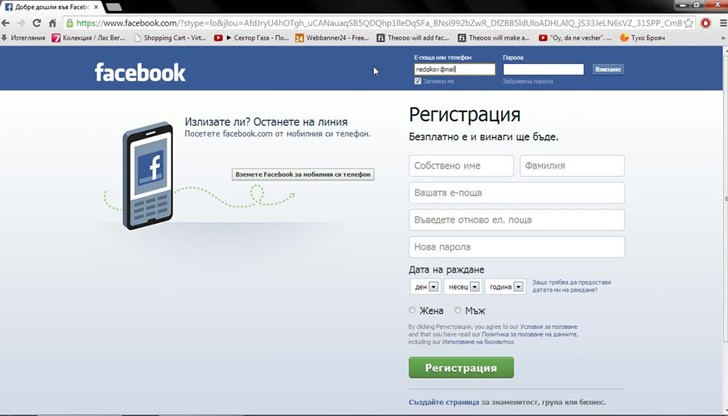Click the red Opera extension icon
The height and width of the screenshot is (416, 728).
pos(705,22)
